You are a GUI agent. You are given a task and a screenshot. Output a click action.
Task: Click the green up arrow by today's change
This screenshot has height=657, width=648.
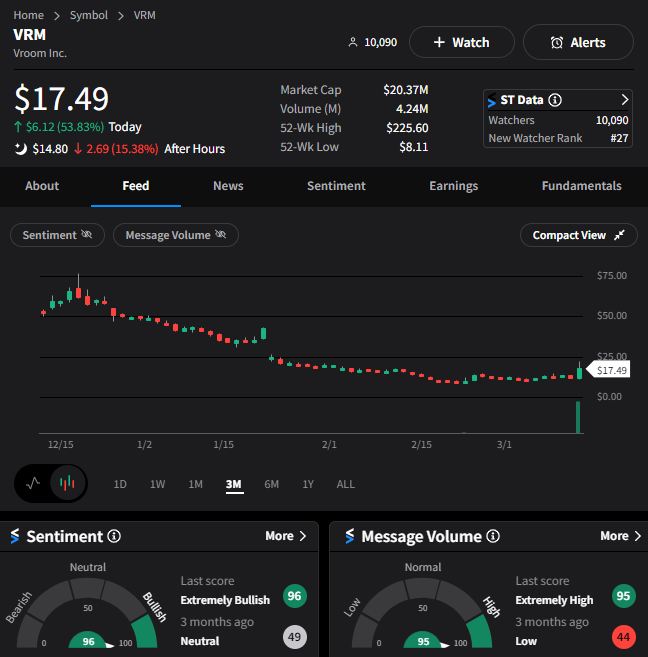(18, 127)
